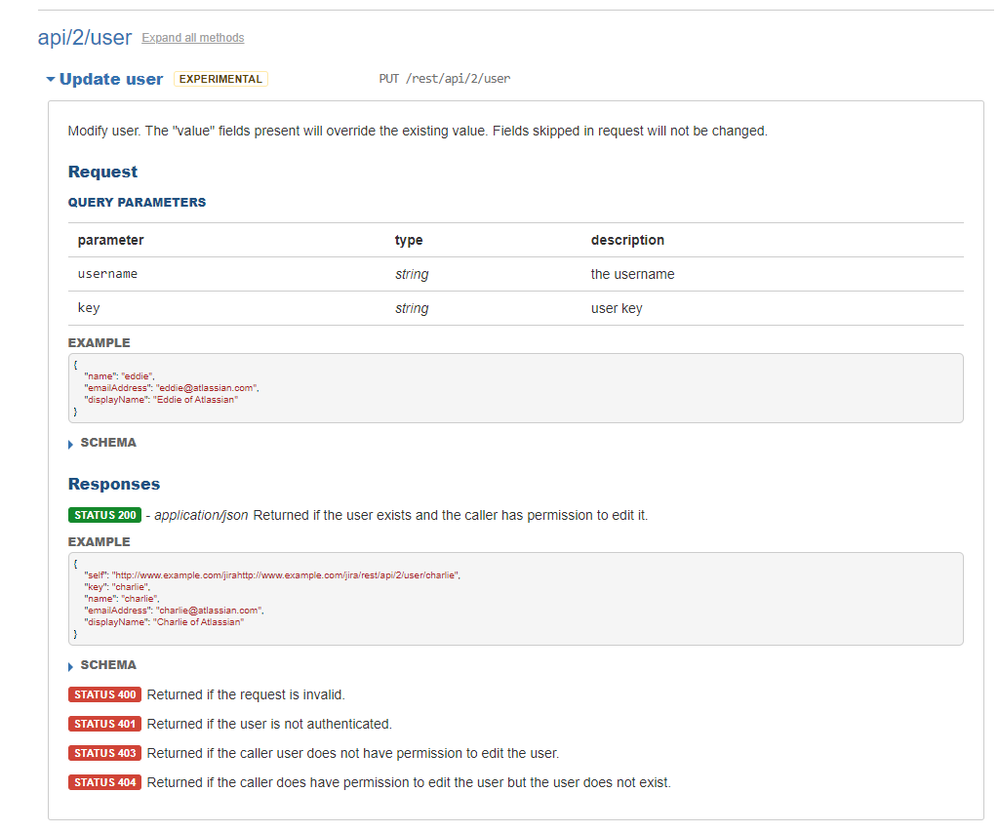Click the STATUS 400 red badge
This screenshot has width=999, height=826.
pyautogui.click(x=104, y=695)
